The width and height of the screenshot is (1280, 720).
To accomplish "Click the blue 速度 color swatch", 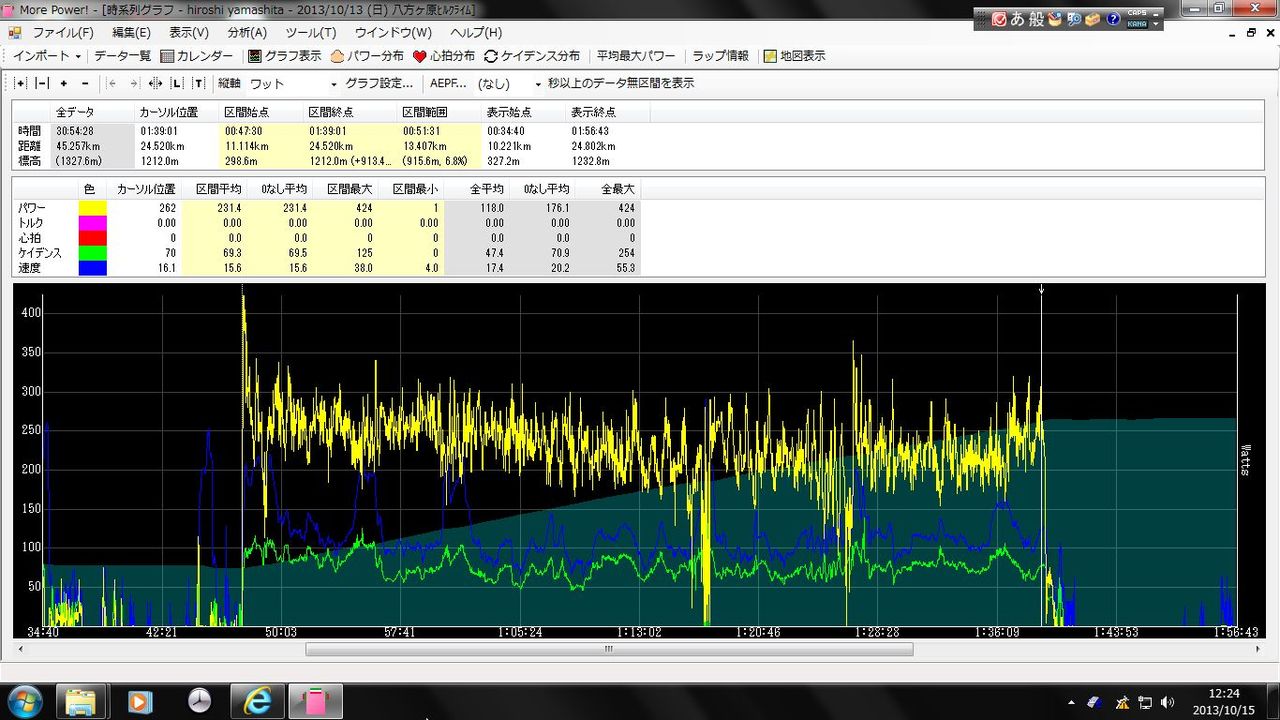I will pyautogui.click(x=92, y=268).
